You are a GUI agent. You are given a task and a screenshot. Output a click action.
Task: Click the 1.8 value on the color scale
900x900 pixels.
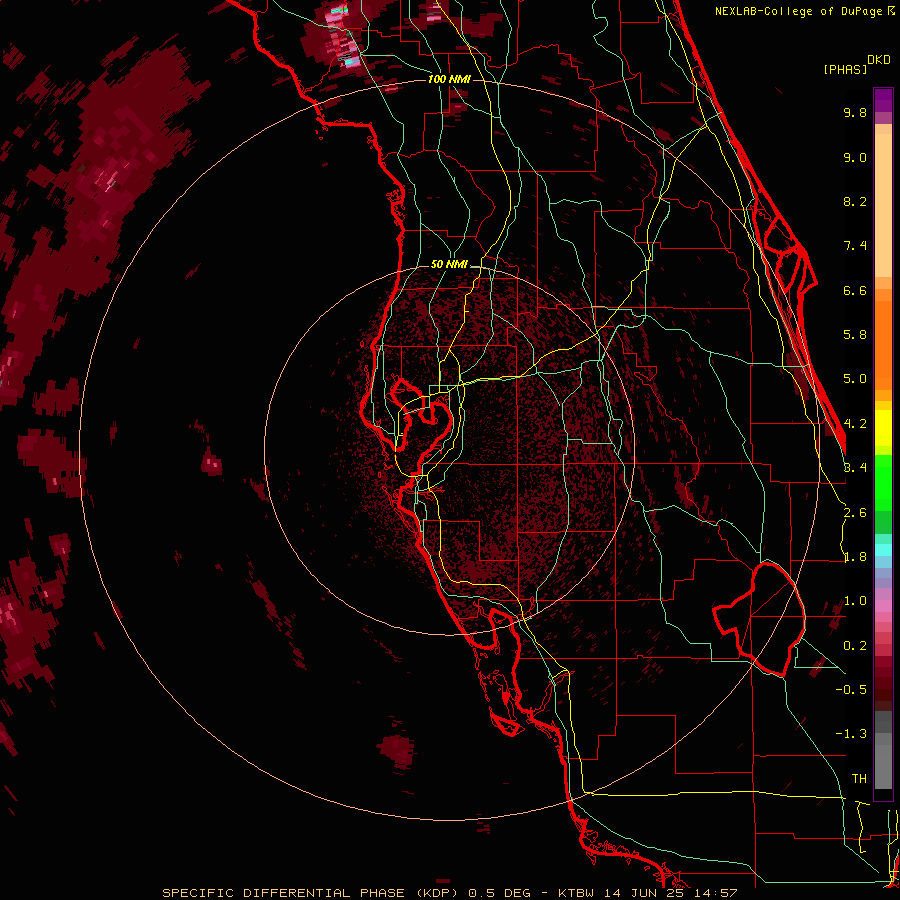coord(855,557)
